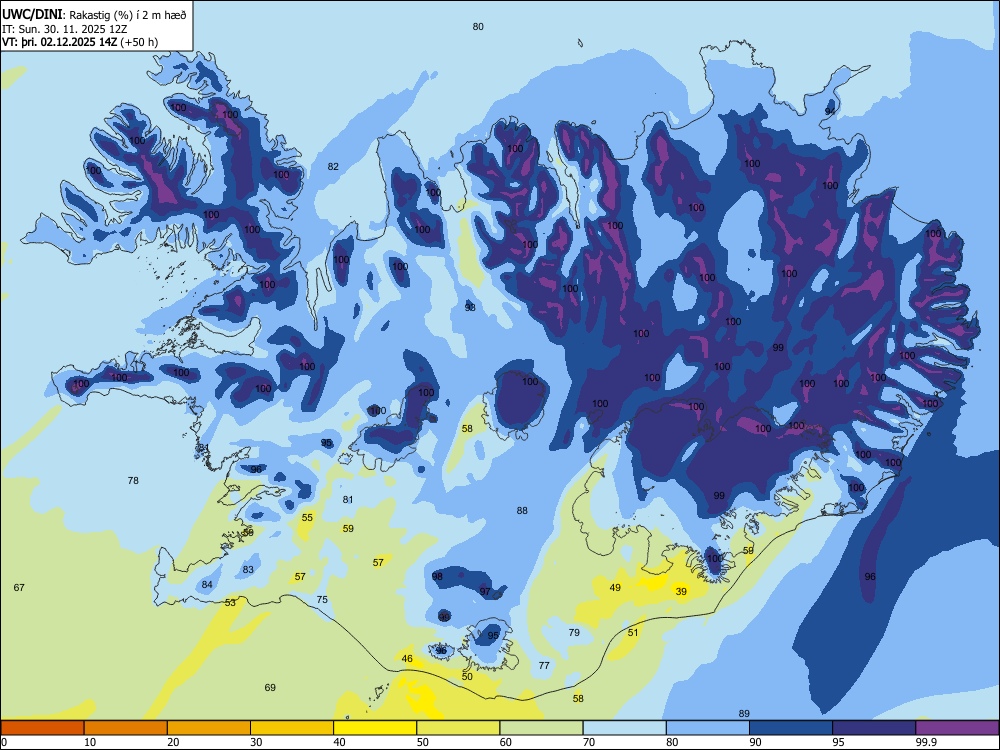Click the '89' humidity value on the map

point(744,714)
